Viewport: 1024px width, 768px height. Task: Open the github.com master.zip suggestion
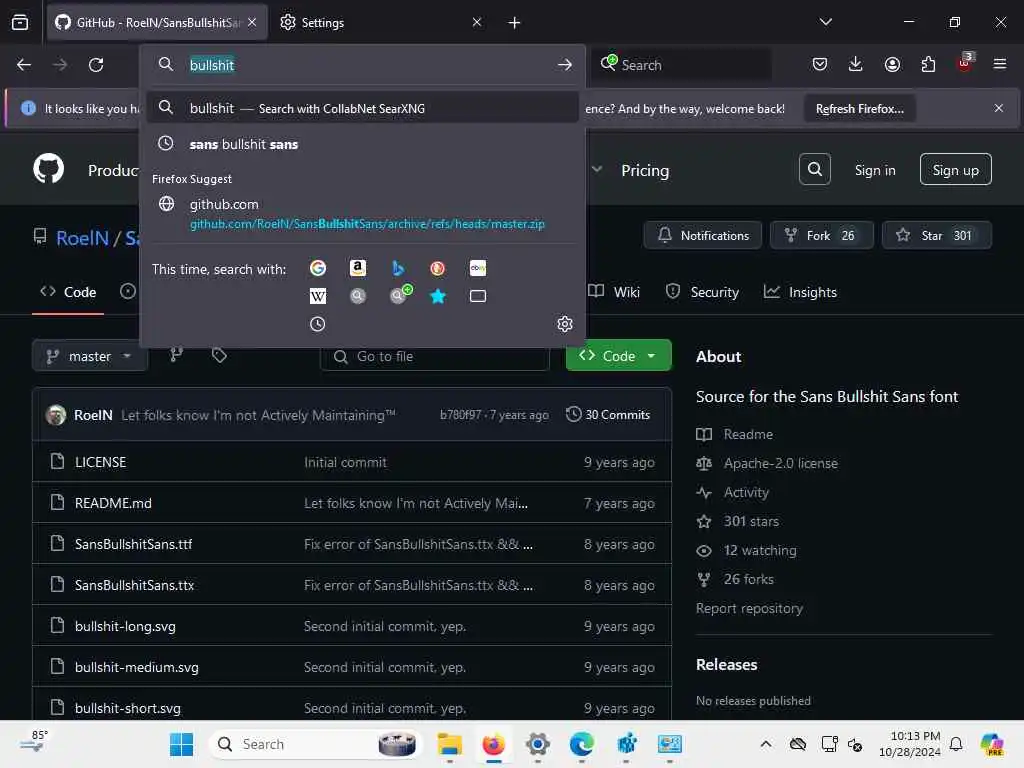coord(362,214)
